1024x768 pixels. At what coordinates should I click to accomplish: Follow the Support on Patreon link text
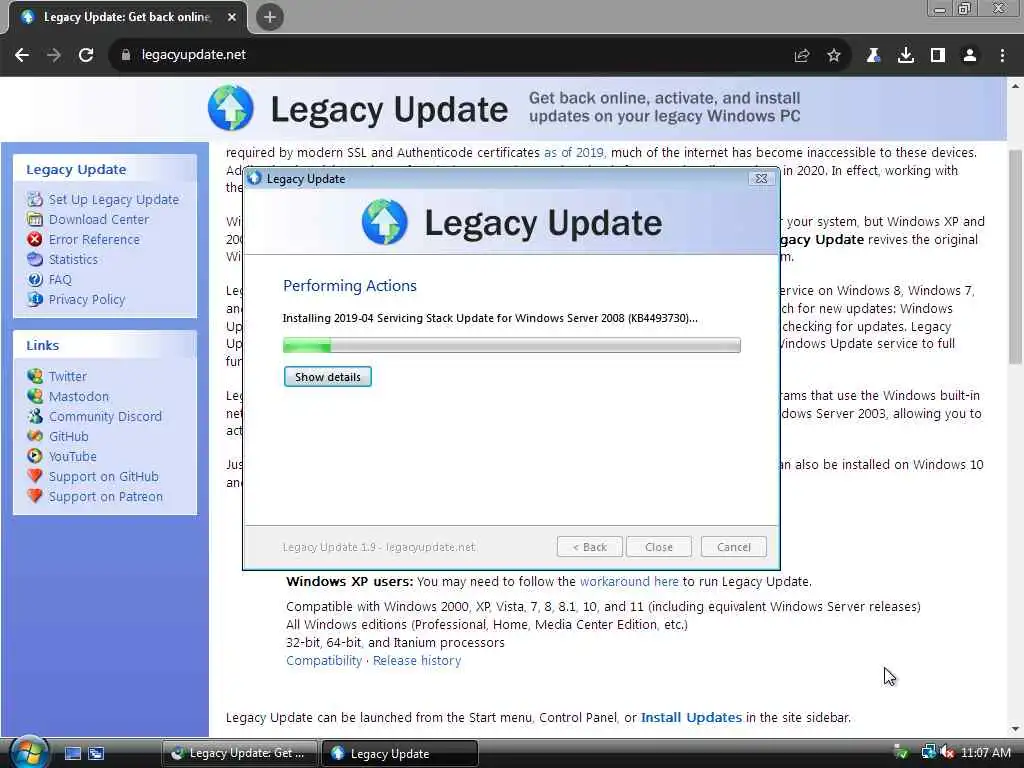pos(106,496)
